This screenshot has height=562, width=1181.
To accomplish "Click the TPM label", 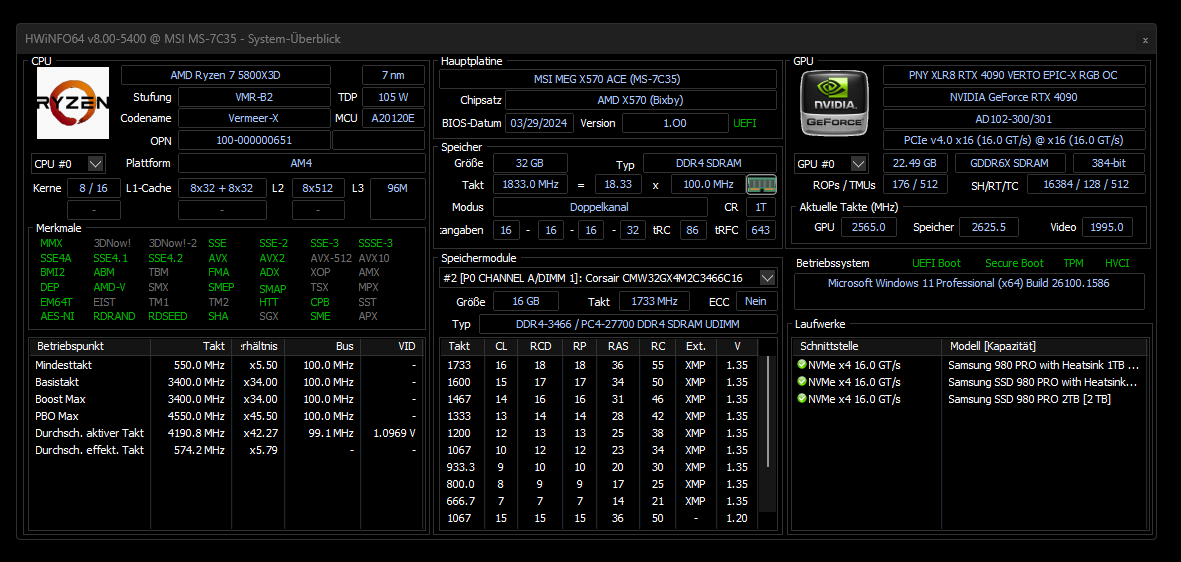I will [1073, 263].
